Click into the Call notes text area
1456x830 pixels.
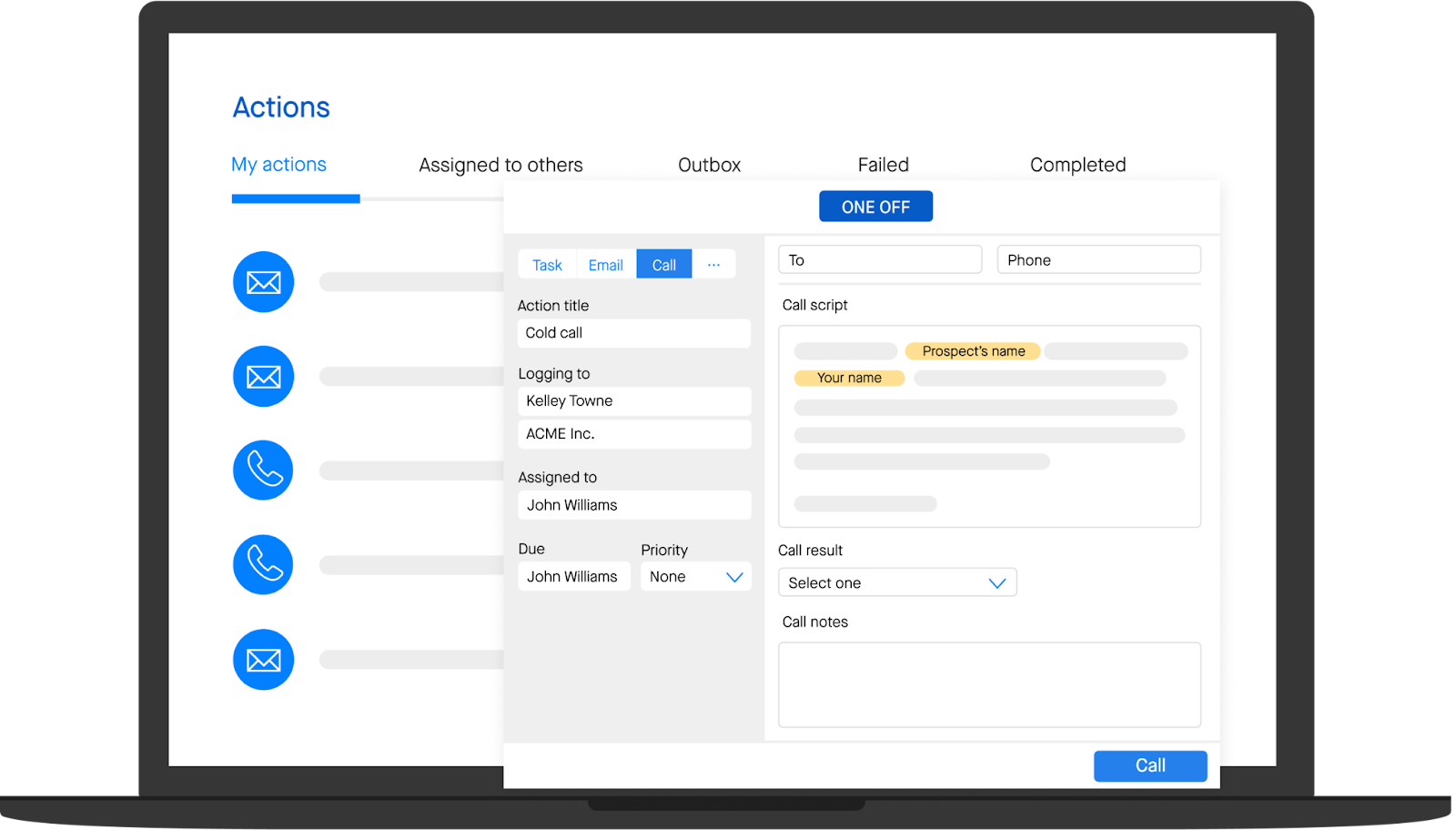(989, 684)
